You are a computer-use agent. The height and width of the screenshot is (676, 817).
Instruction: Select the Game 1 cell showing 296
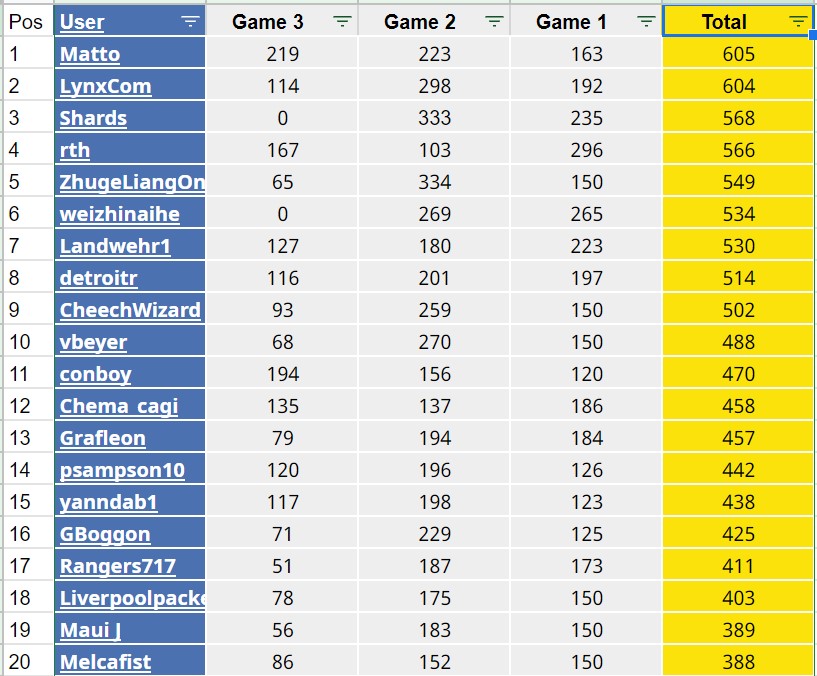(586, 150)
